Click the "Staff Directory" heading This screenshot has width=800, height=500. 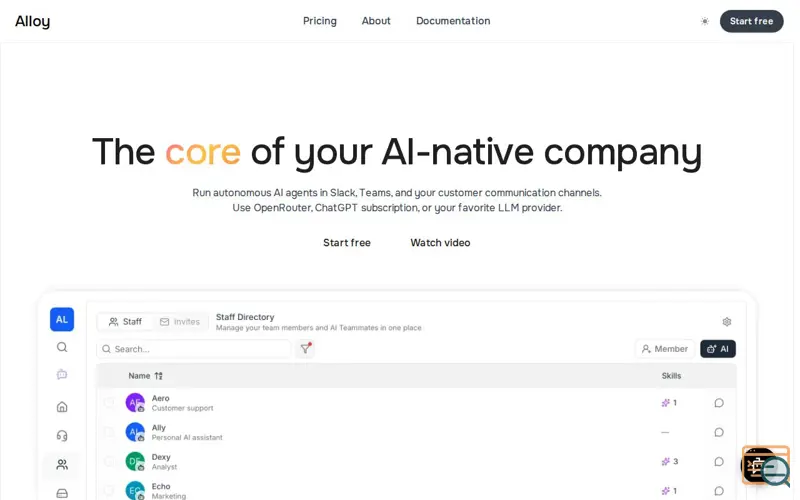[x=245, y=317]
